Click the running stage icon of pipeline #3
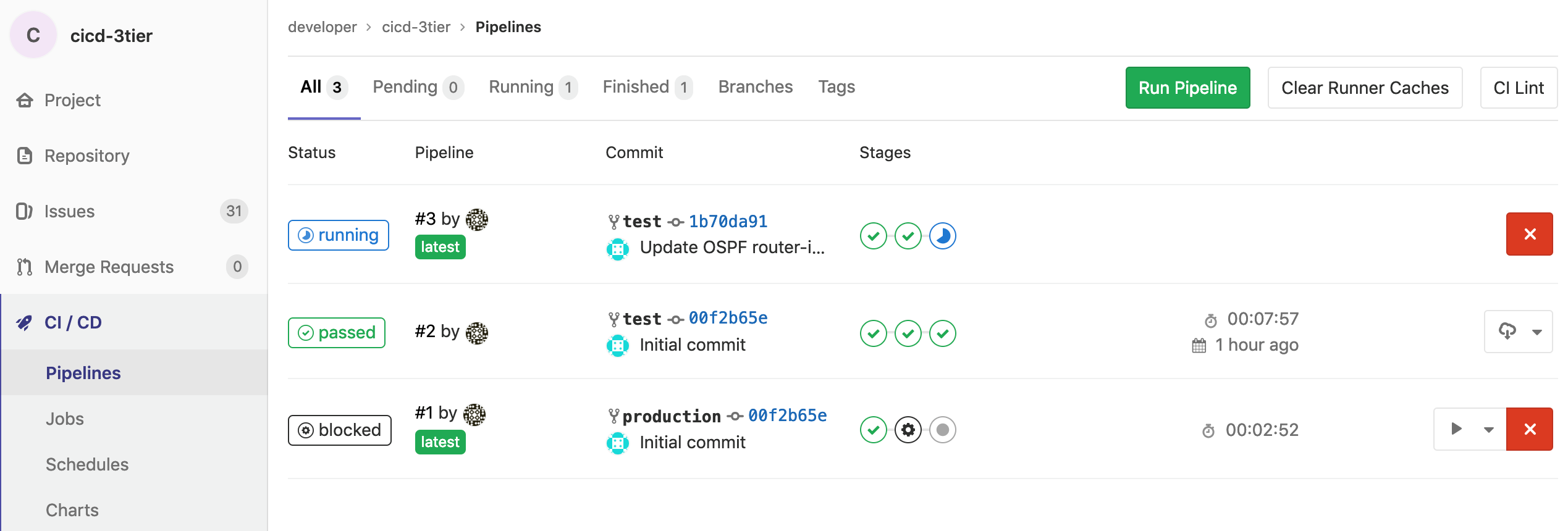1568x531 pixels. (x=942, y=236)
